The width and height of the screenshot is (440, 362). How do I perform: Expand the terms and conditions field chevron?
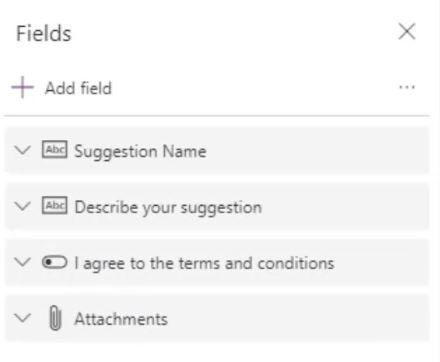coord(23,262)
